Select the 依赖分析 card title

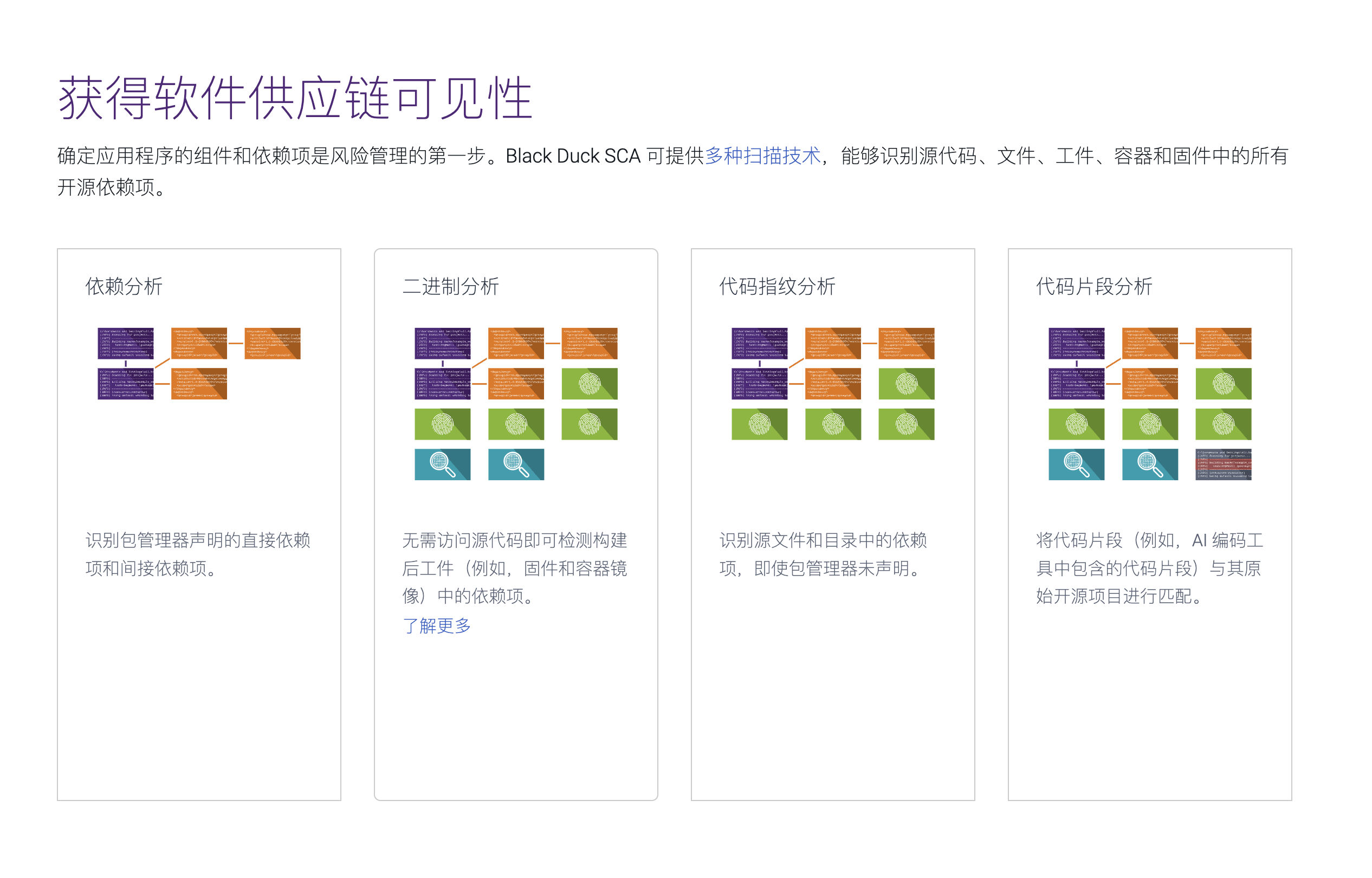(124, 286)
